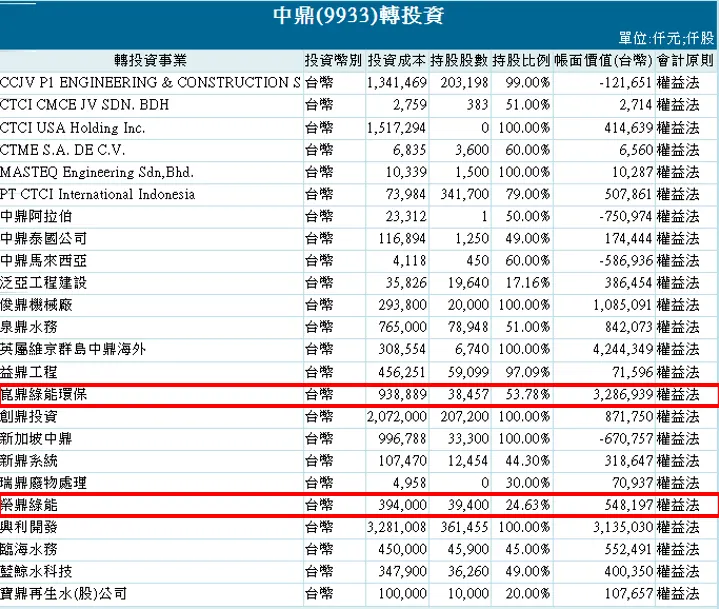The width and height of the screenshot is (719, 609).
Task: Click MASTEQ Engineering Sdn,Bhd. company name
Action: [97, 172]
